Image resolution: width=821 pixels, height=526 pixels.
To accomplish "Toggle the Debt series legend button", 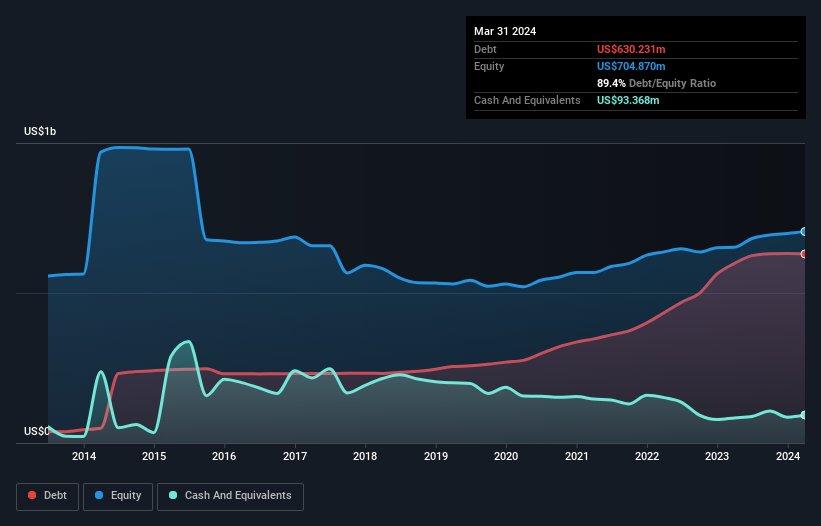I will (x=48, y=496).
